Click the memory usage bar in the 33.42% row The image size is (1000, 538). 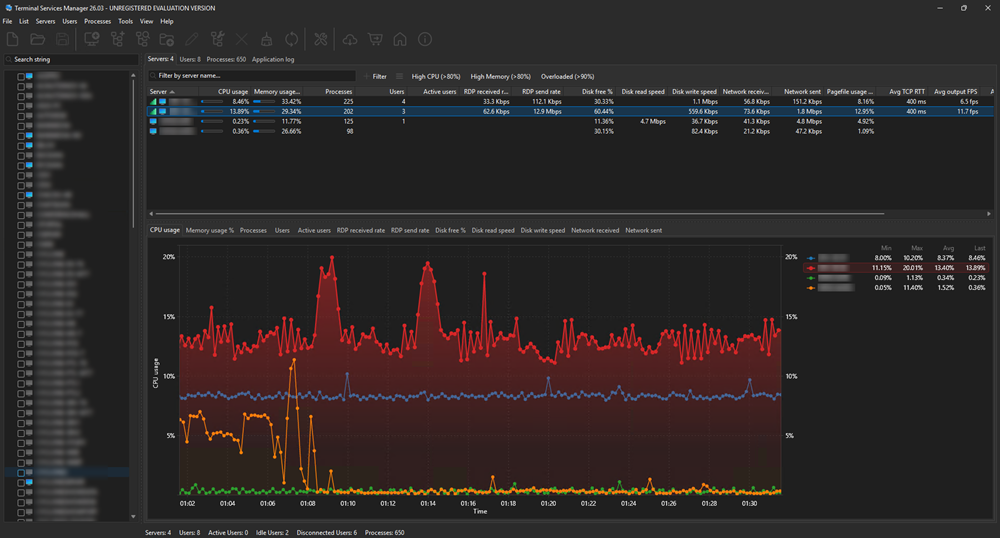[264, 101]
